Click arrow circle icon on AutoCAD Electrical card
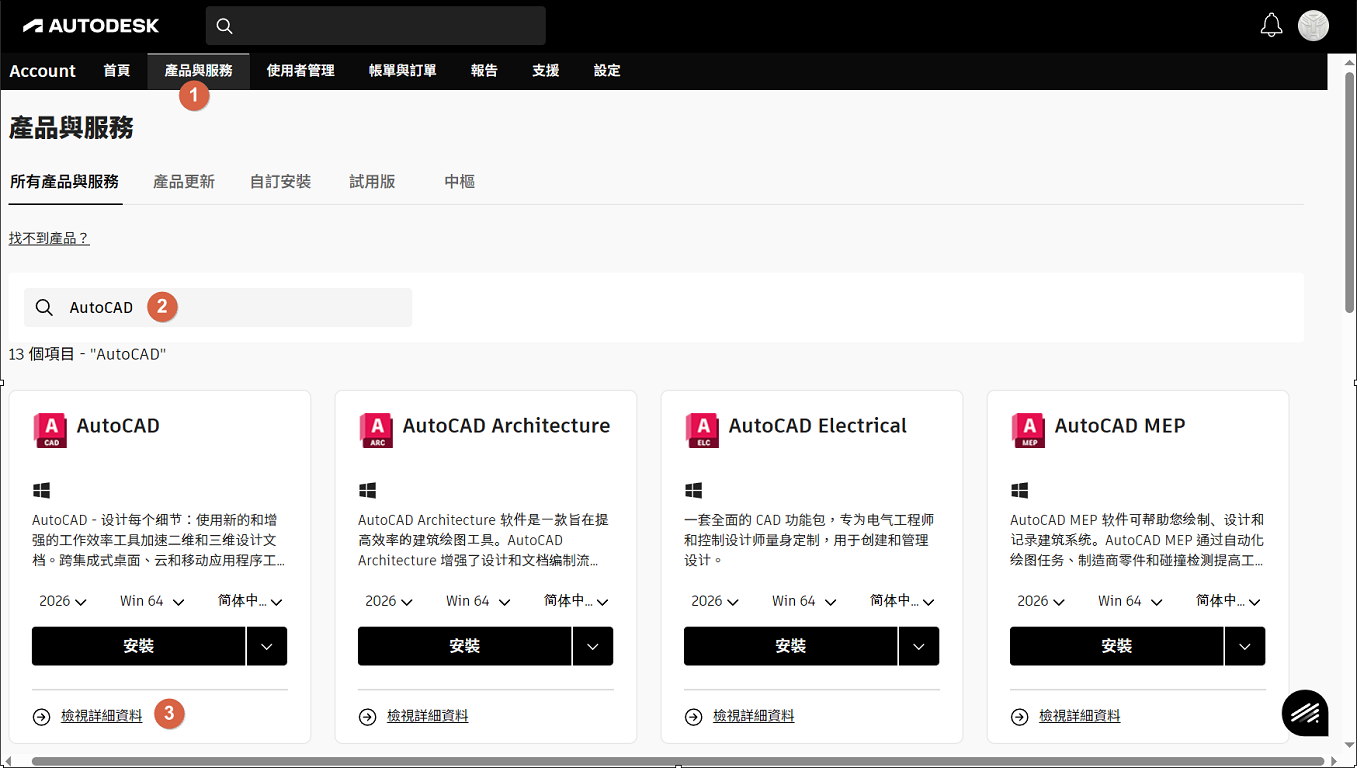This screenshot has height=768, width=1357. (x=693, y=716)
